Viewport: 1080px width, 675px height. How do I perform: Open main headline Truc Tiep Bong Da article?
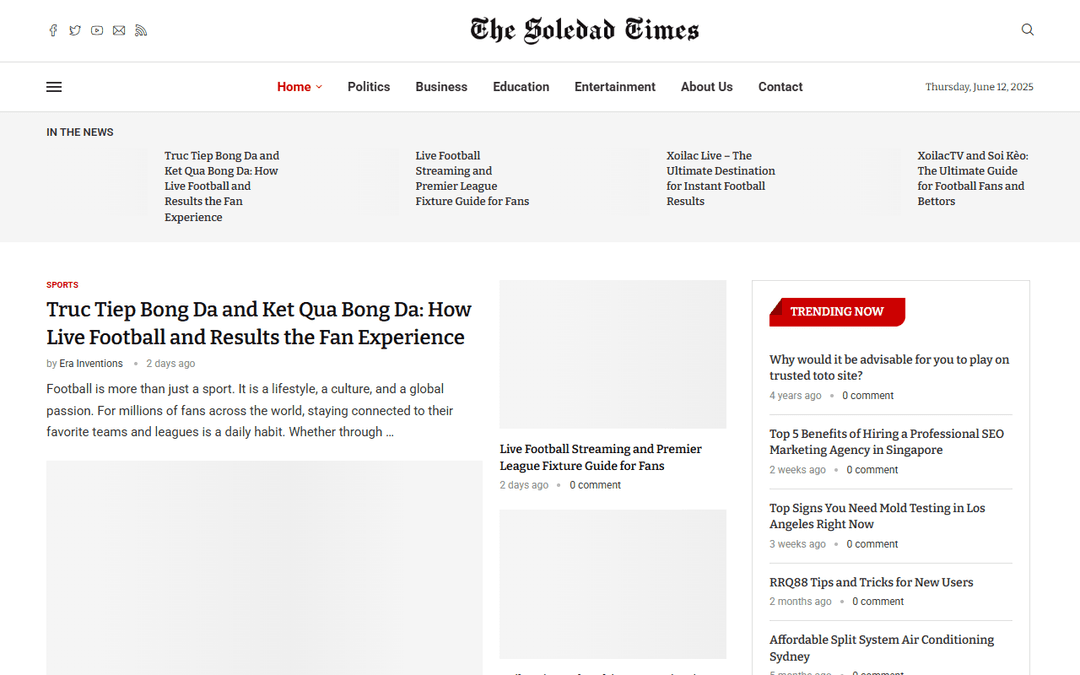pos(259,323)
